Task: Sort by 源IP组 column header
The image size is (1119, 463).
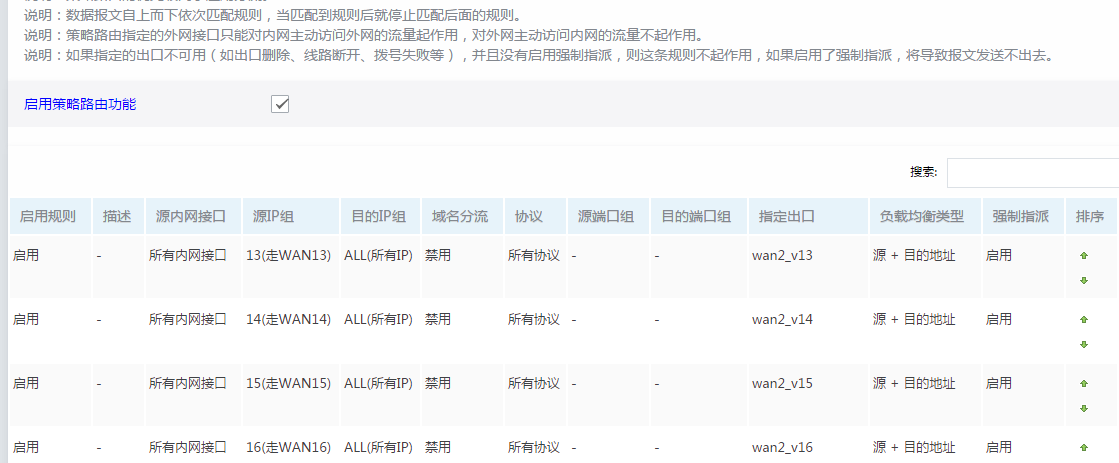Action: click(x=291, y=217)
